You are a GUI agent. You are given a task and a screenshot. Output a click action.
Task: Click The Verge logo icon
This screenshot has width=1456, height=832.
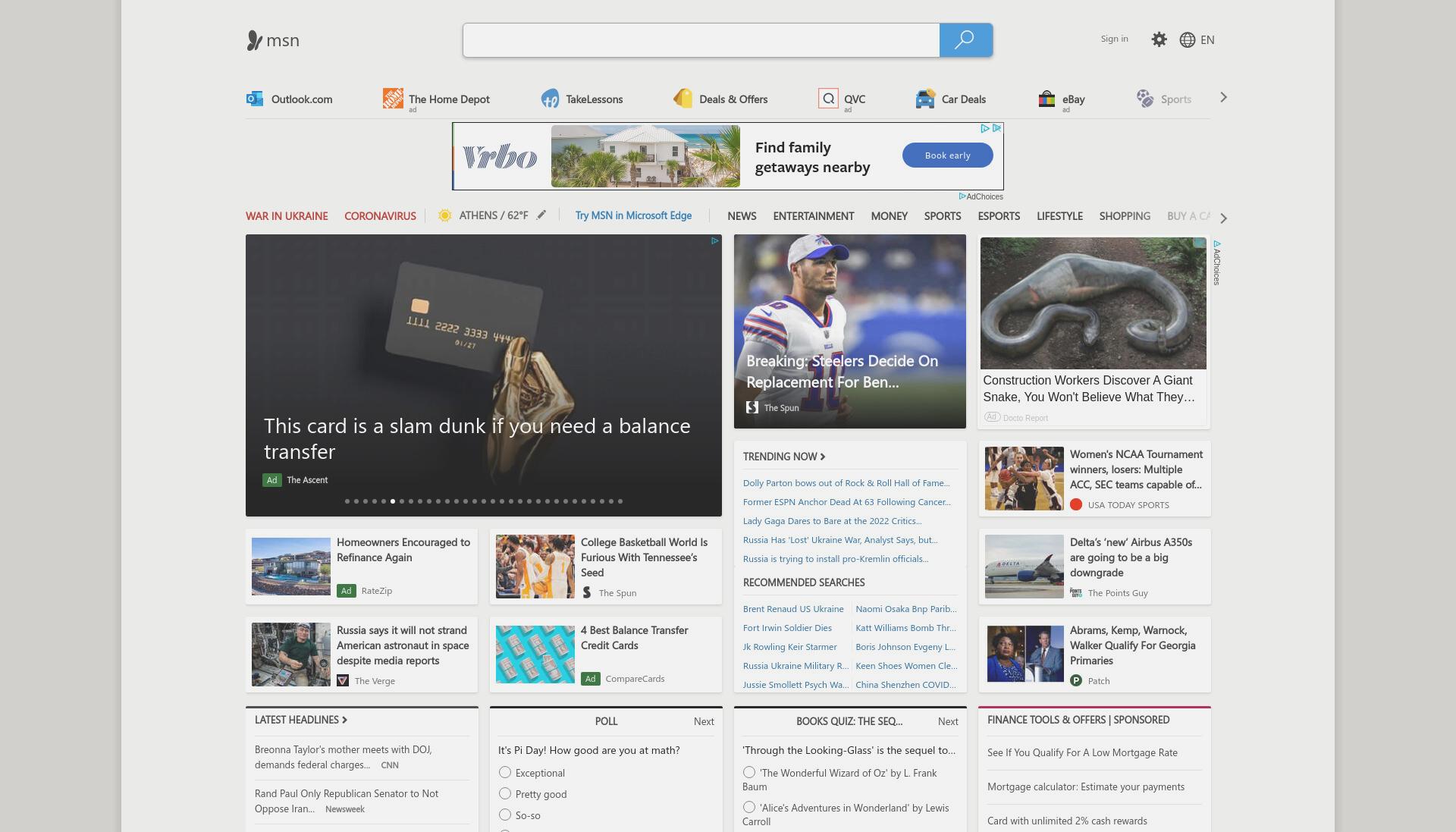click(x=343, y=680)
